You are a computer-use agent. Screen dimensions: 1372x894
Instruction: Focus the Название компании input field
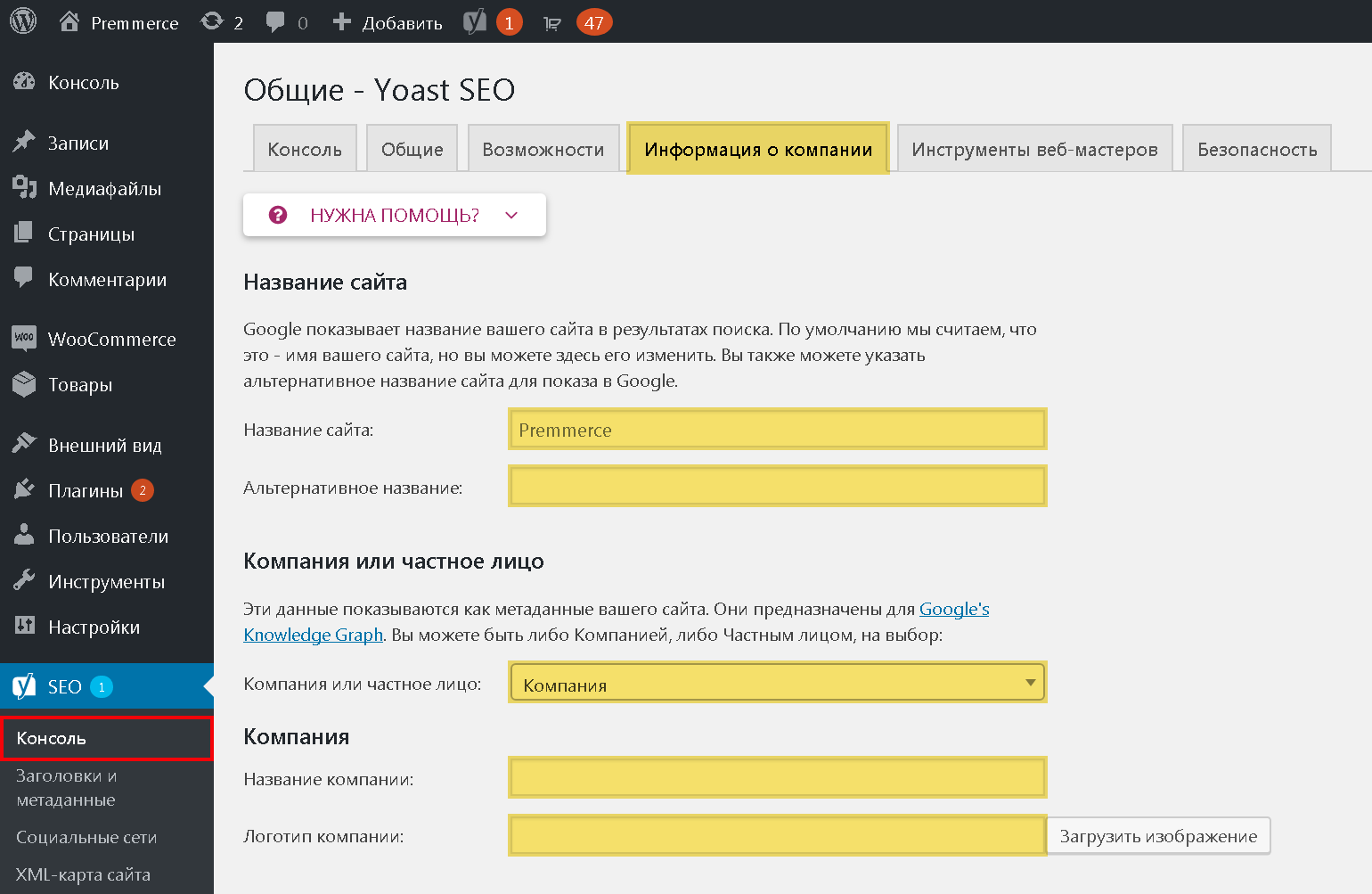[x=778, y=778]
